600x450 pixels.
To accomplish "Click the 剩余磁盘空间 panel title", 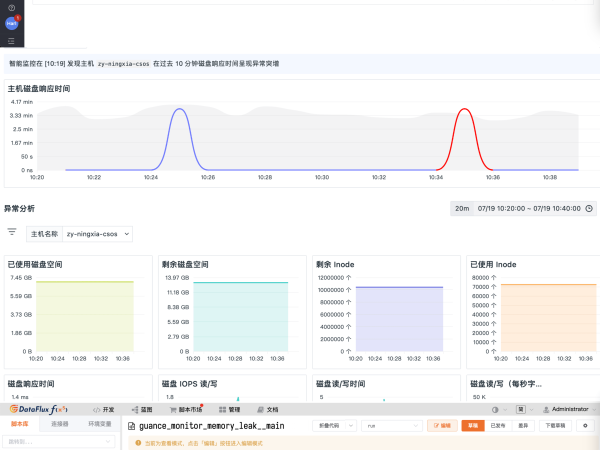I will point(185,264).
